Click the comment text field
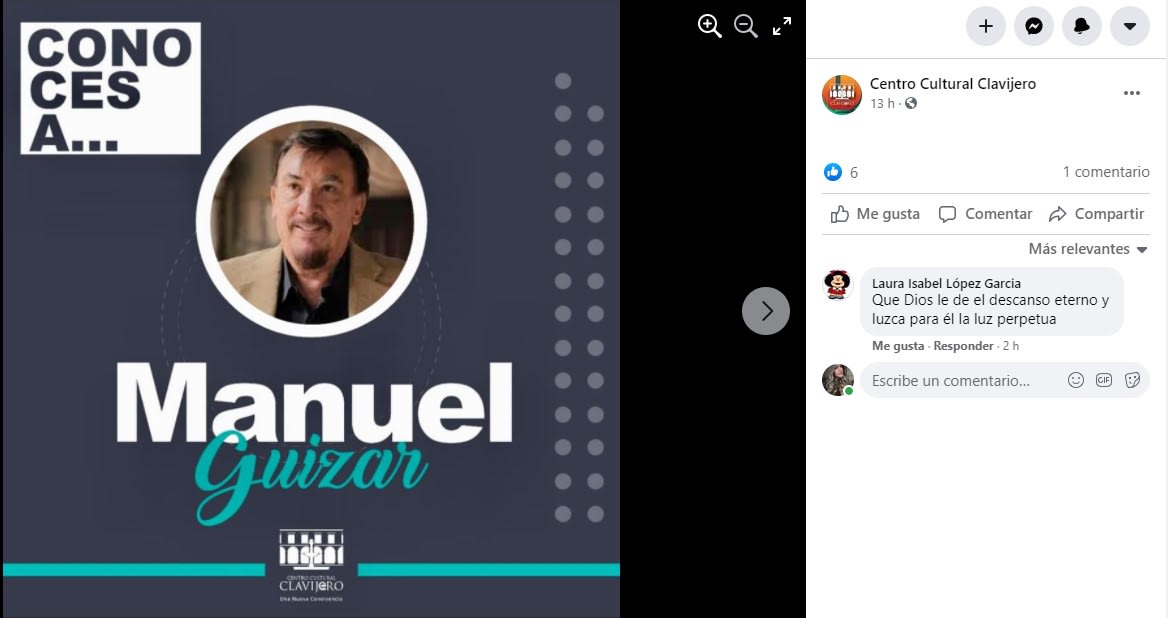 [x=965, y=380]
